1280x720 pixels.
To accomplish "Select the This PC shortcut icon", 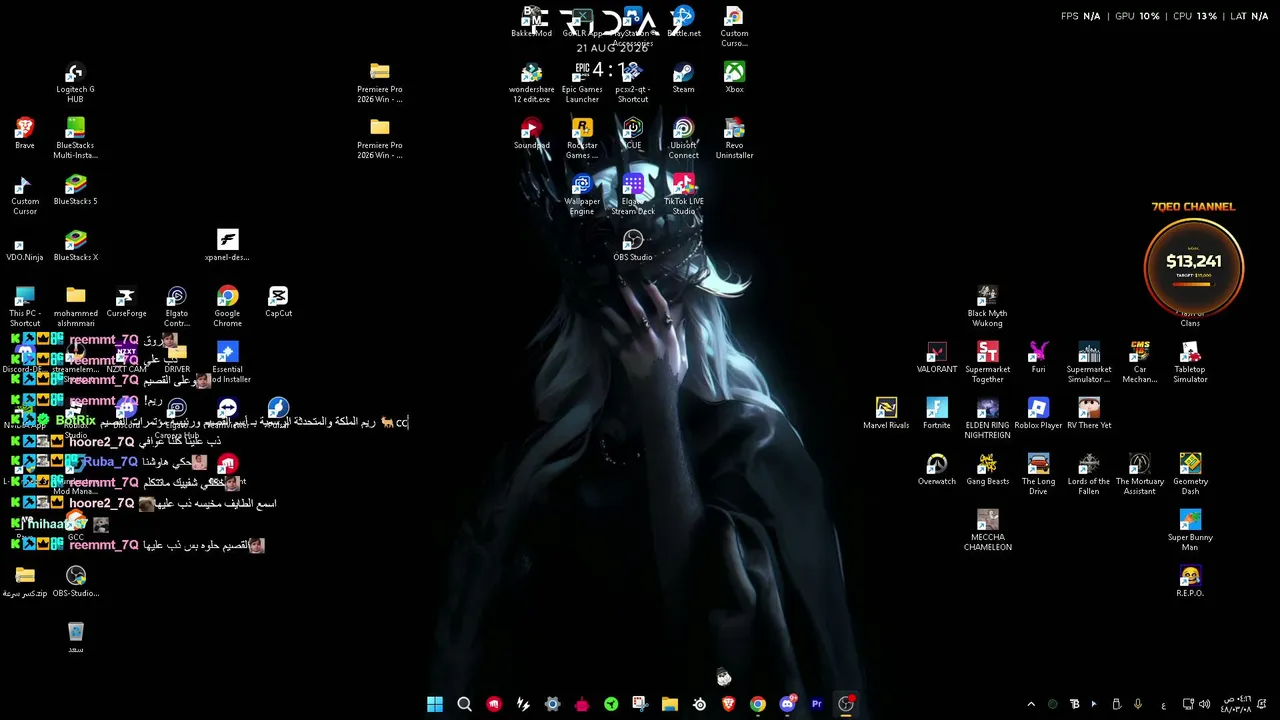I will point(25,307).
